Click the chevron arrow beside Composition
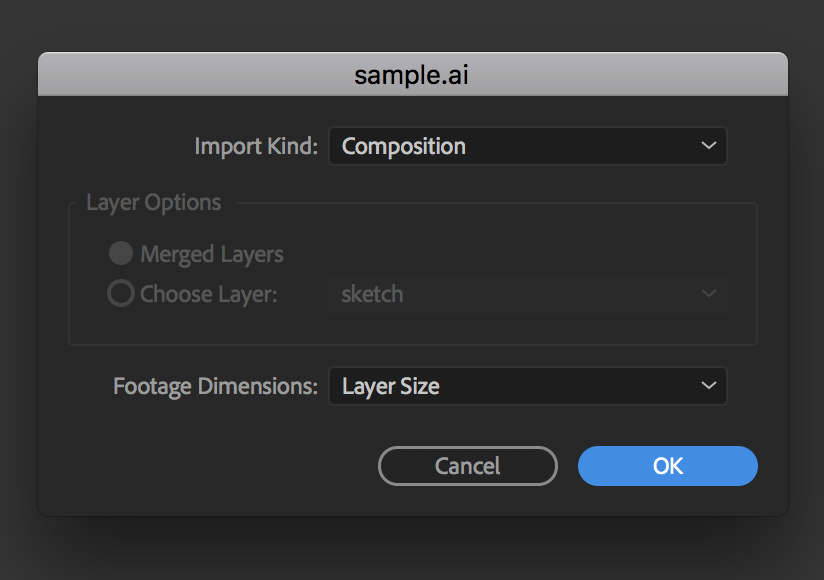This screenshot has width=824, height=580. [x=708, y=146]
